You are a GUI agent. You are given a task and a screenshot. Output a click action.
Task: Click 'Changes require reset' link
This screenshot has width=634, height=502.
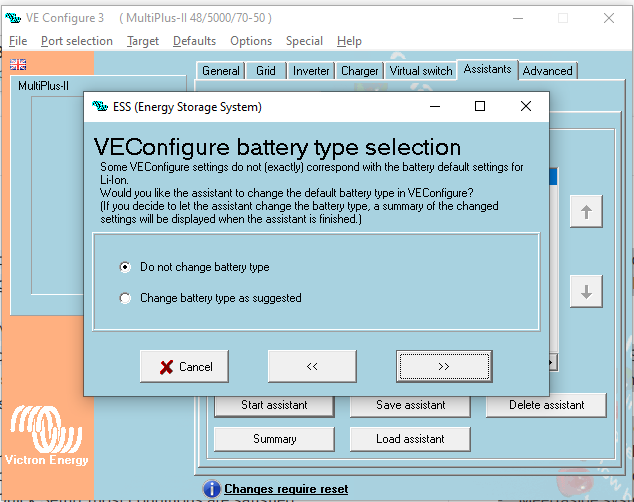tap(286, 489)
